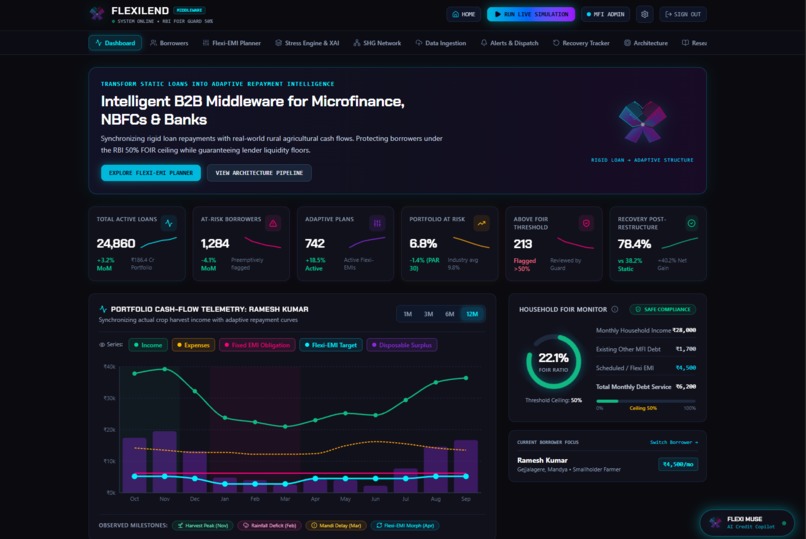The height and width of the screenshot is (539, 806).
Task: Click the warning triangle icon on At-Risk Borrowers card
Action: [x=273, y=223]
